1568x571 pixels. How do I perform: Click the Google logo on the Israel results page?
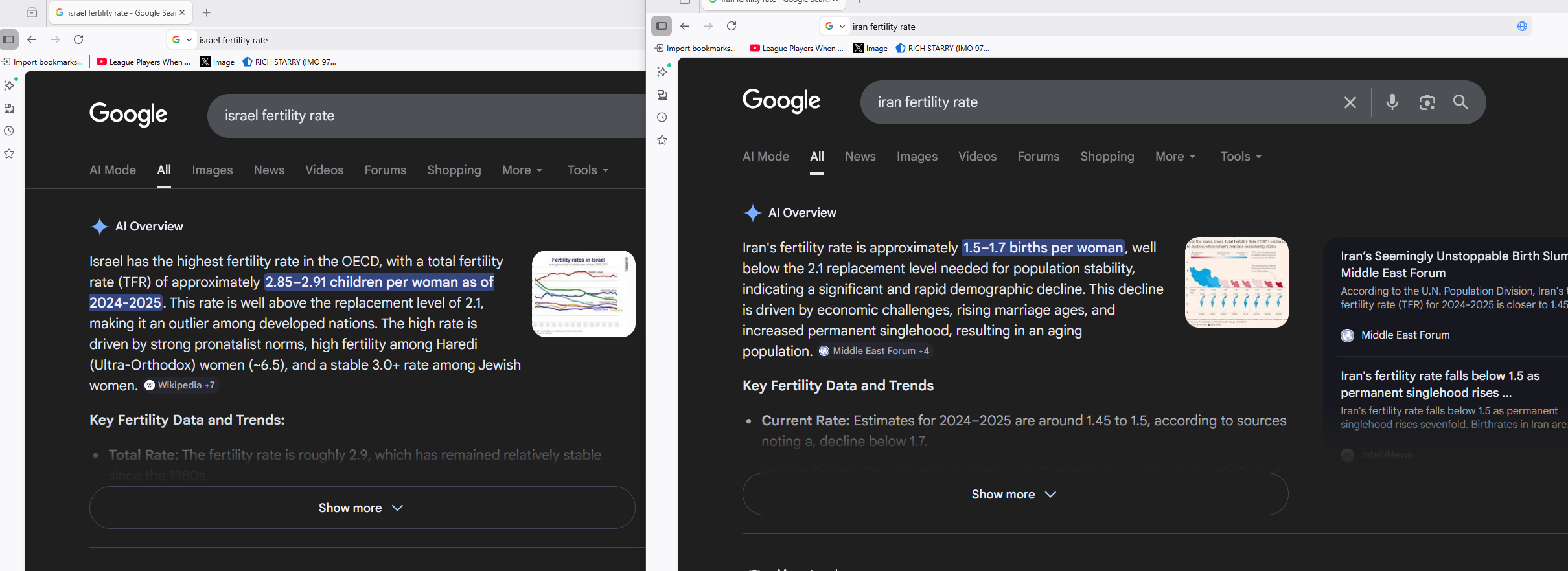click(x=128, y=115)
